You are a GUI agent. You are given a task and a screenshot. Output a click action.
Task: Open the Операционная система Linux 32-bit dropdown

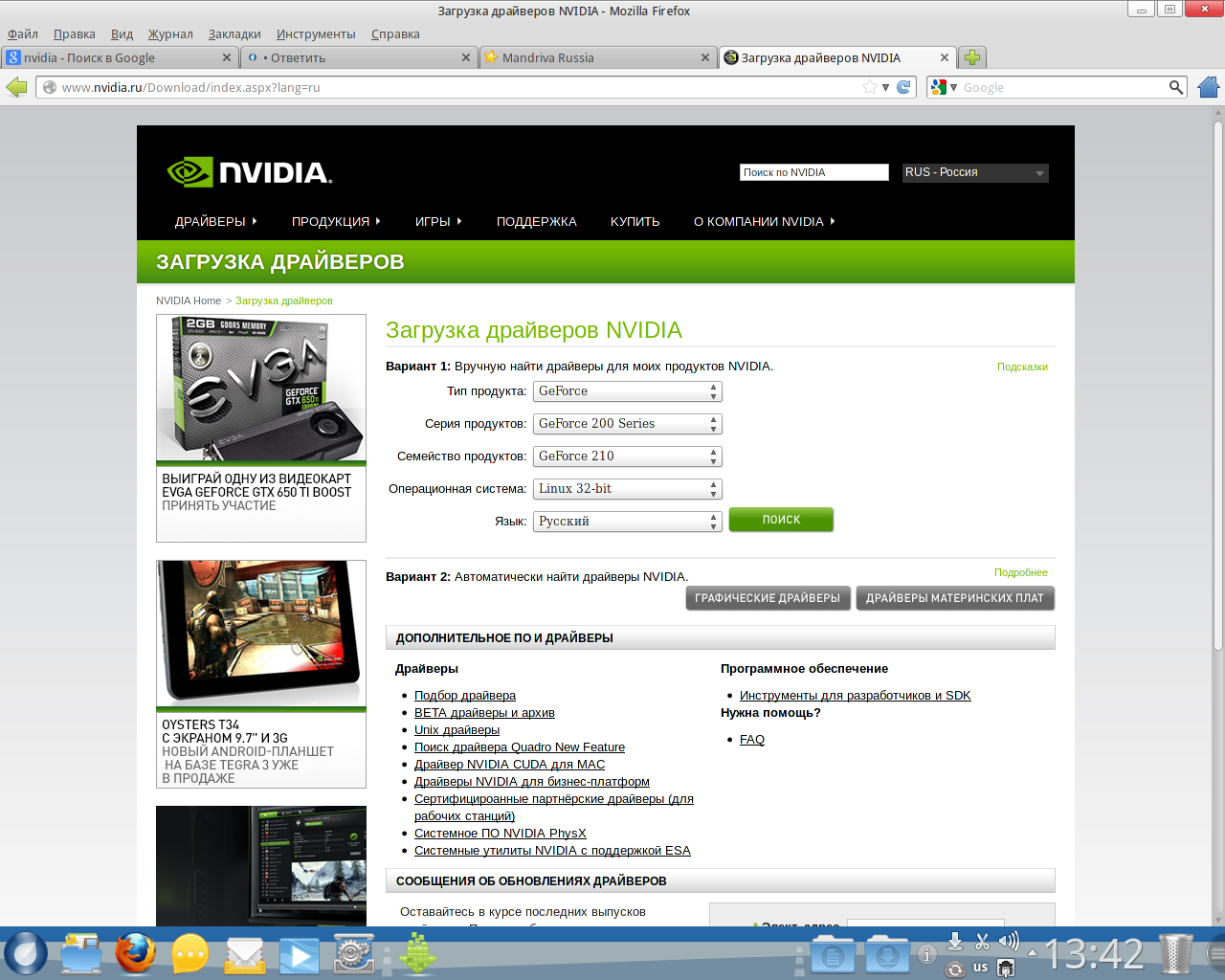(x=627, y=489)
